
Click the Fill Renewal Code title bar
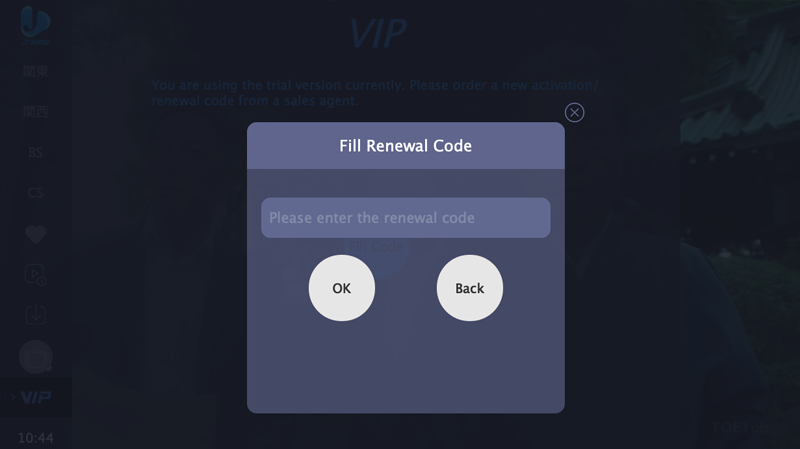(405, 146)
